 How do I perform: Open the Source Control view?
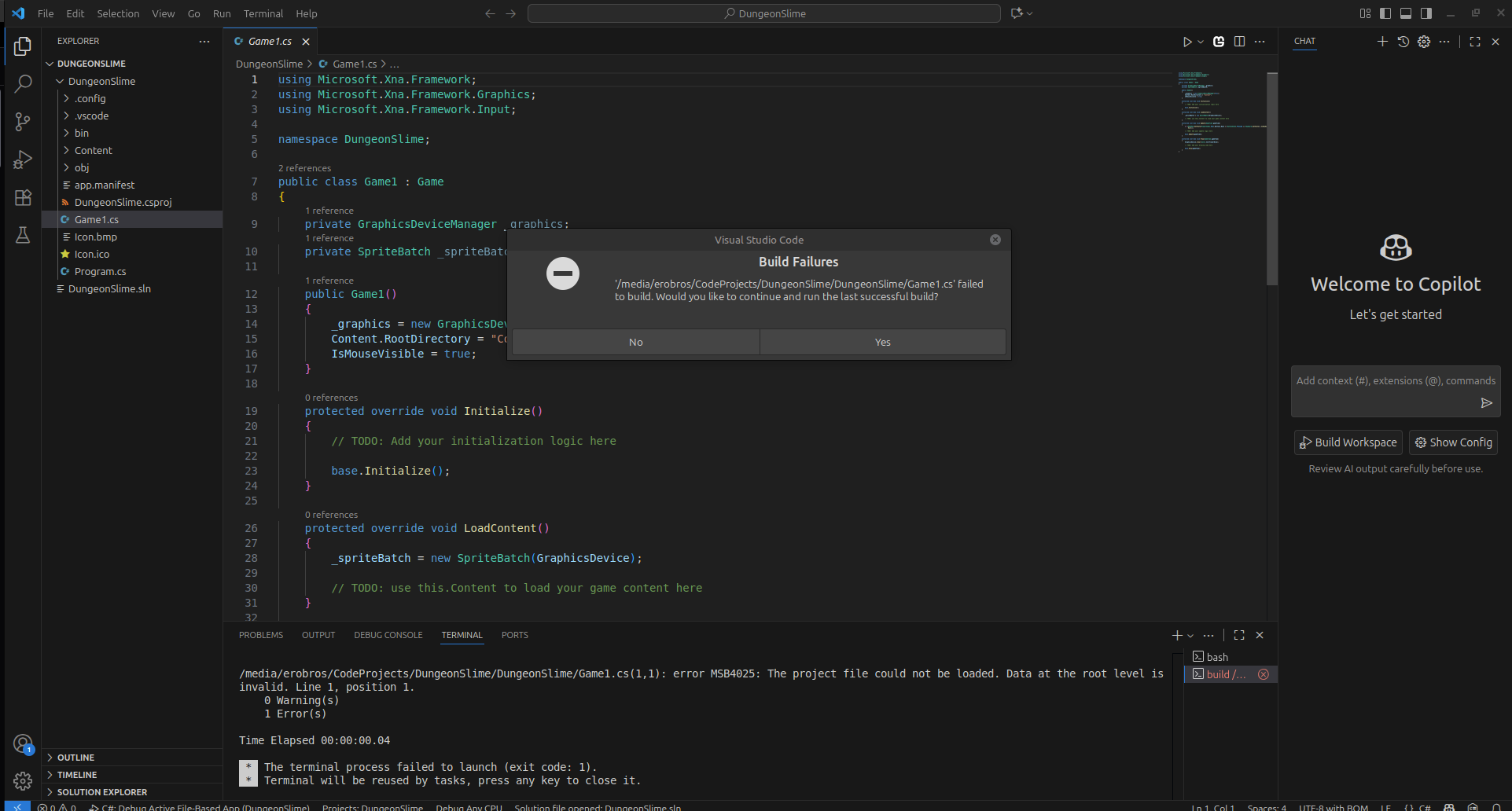(23, 121)
